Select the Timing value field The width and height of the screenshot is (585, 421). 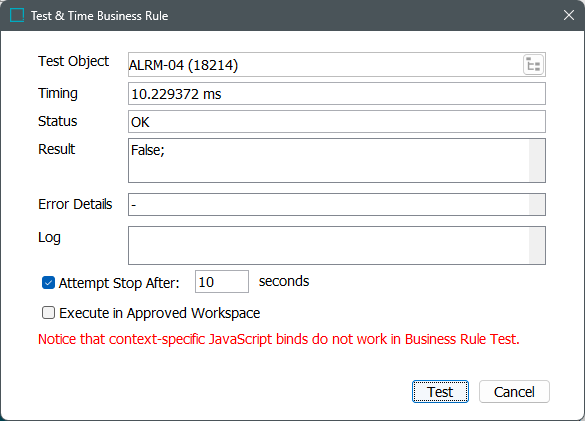click(337, 94)
